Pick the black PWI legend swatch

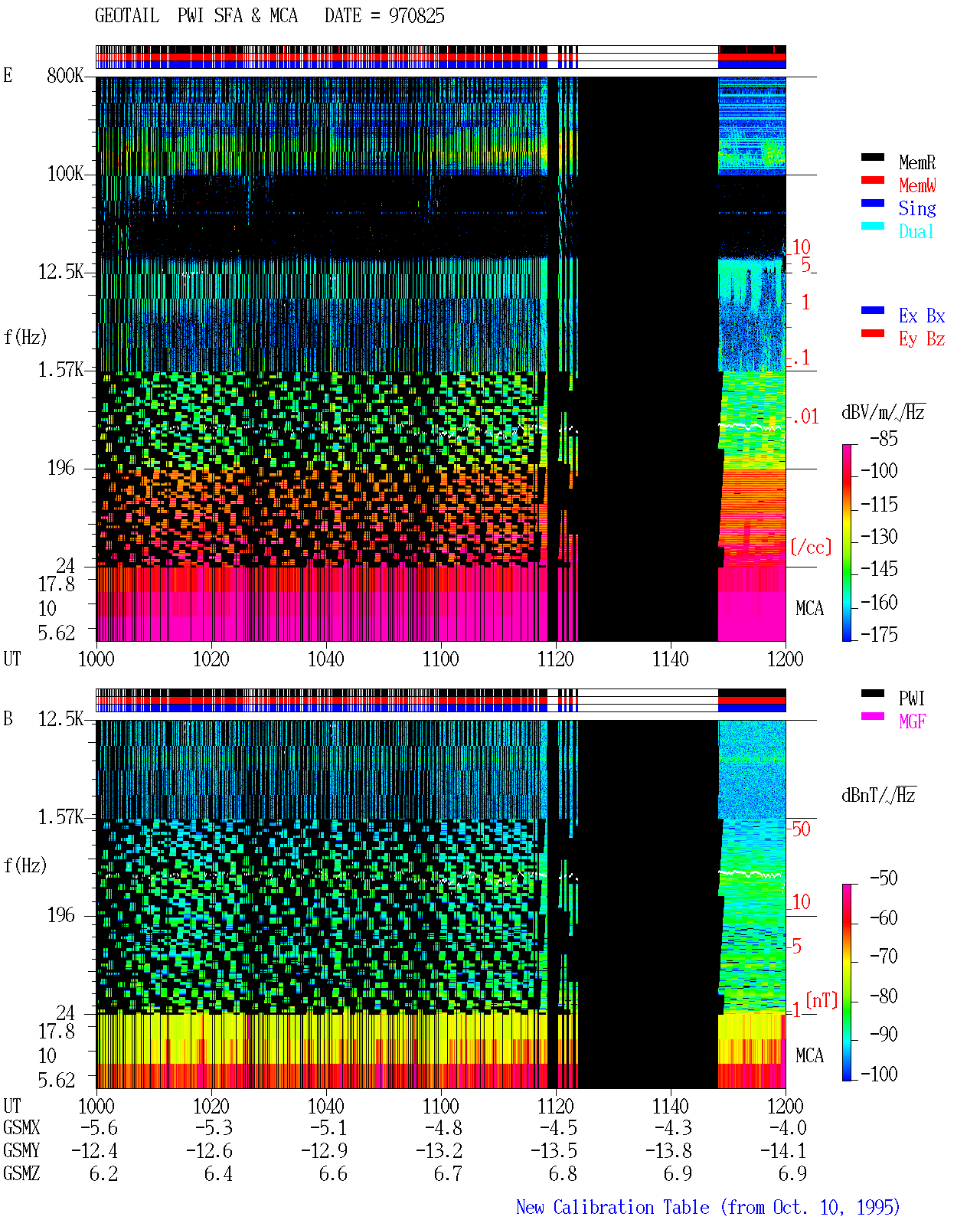click(x=873, y=693)
